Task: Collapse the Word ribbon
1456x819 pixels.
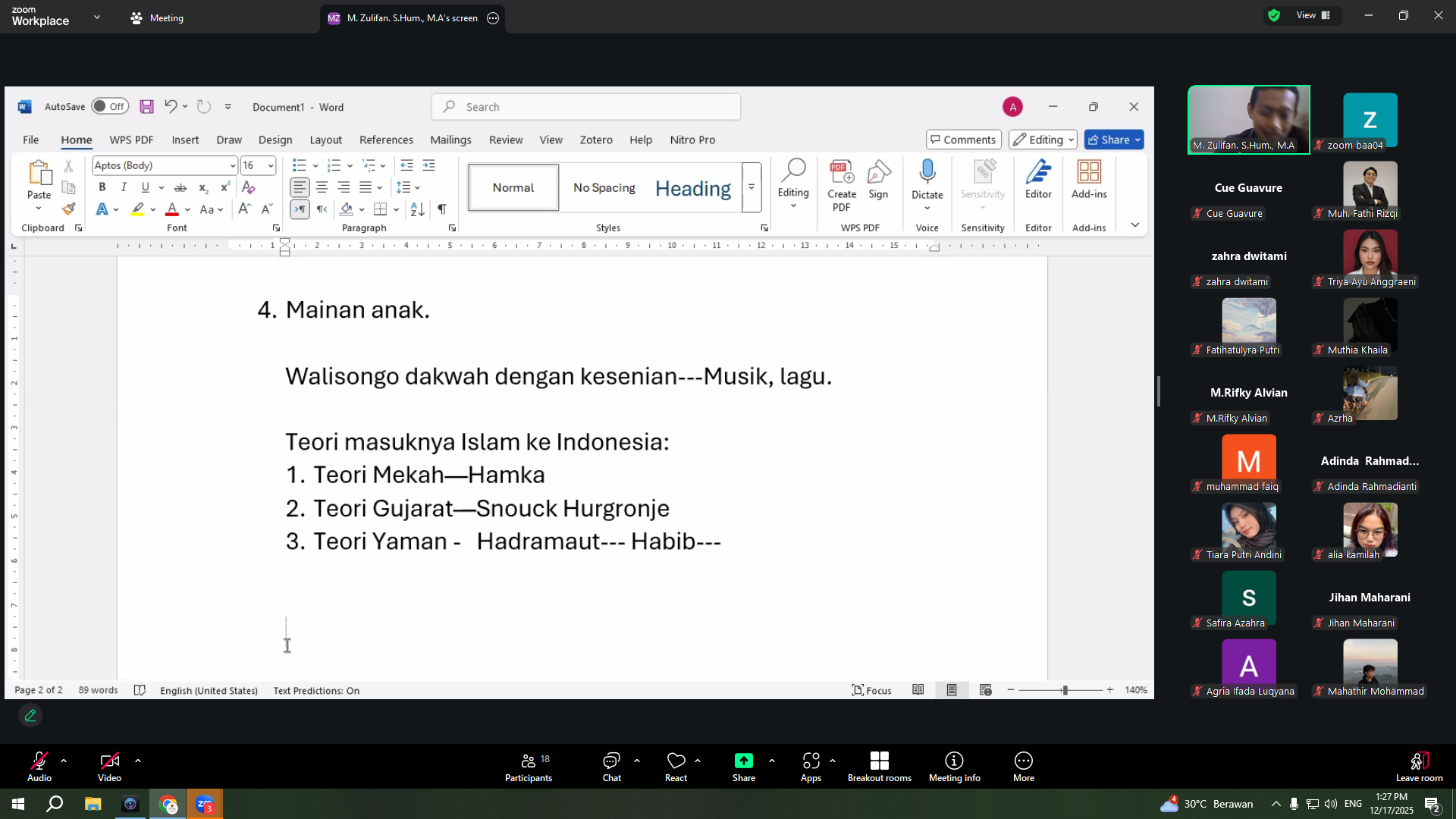Action: click(1134, 225)
